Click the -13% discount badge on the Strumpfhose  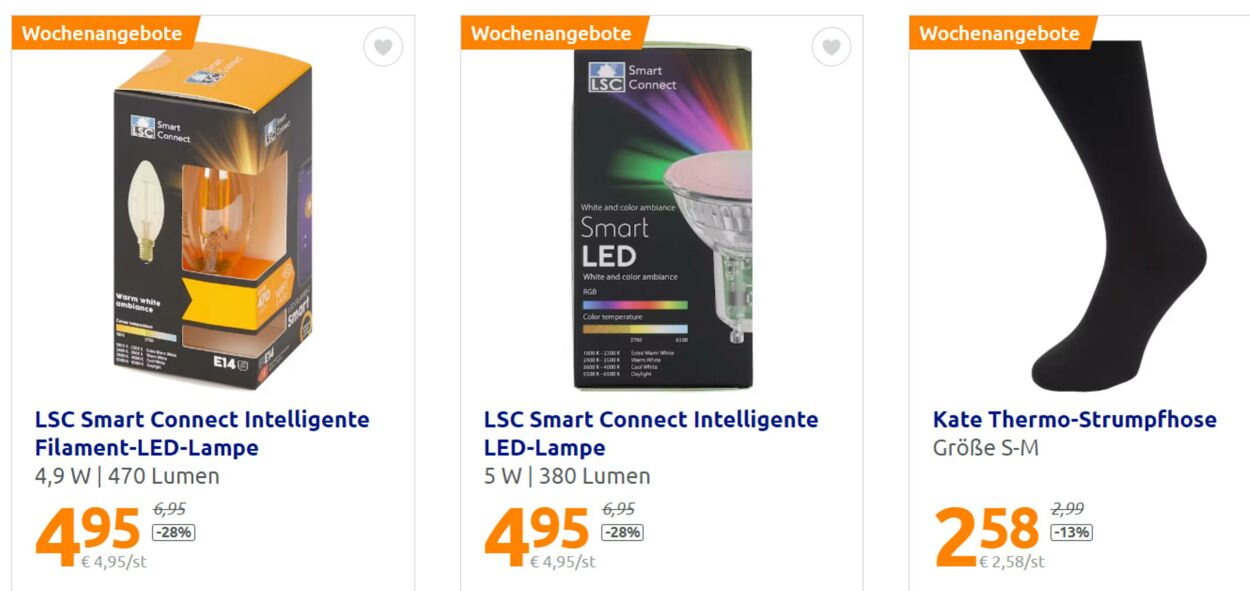click(x=1071, y=532)
